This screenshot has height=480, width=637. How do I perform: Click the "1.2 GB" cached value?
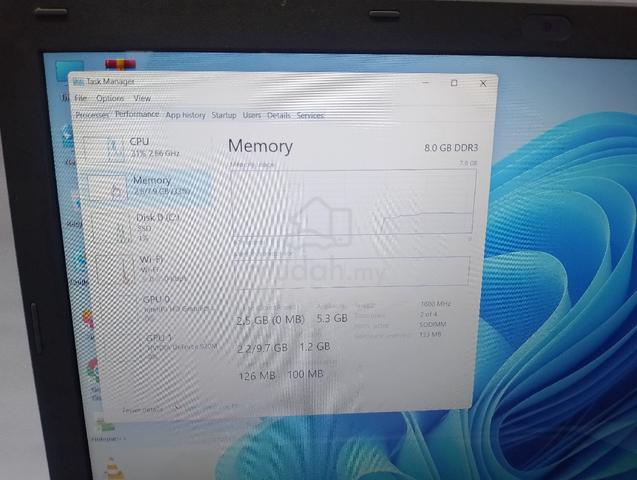click(315, 347)
